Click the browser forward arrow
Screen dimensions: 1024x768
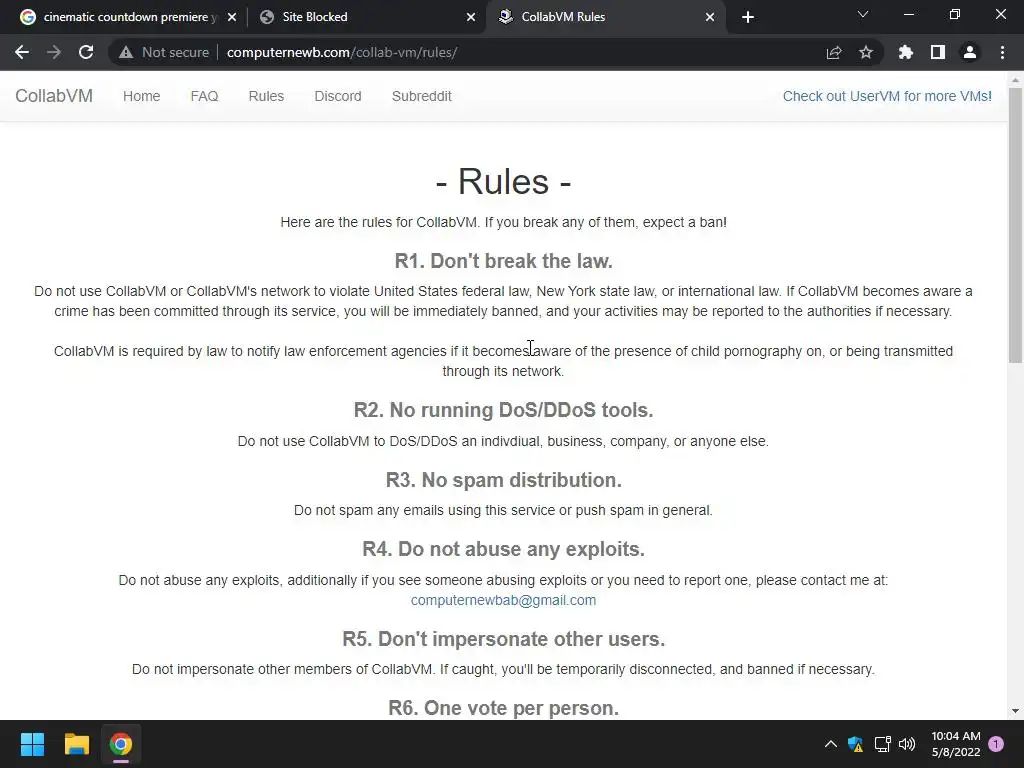54,52
